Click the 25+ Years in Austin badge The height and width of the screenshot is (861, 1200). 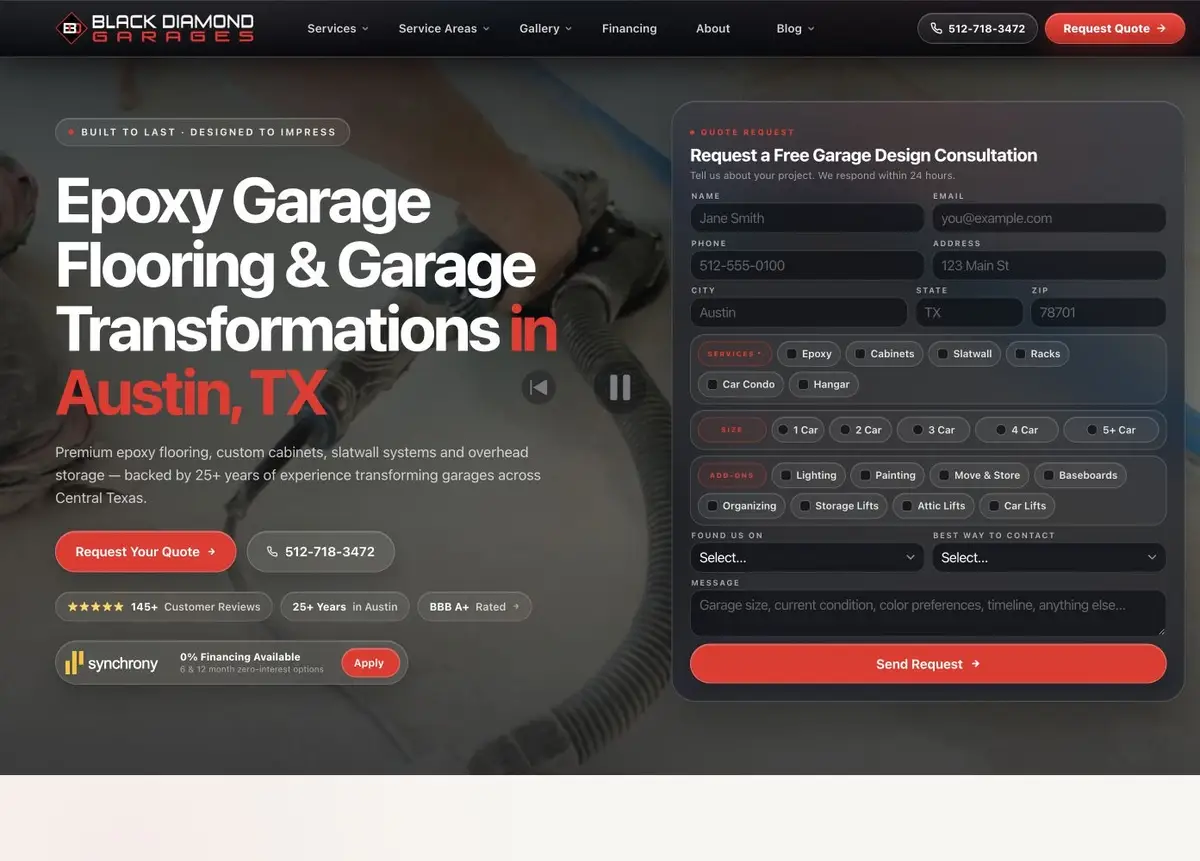[345, 606]
